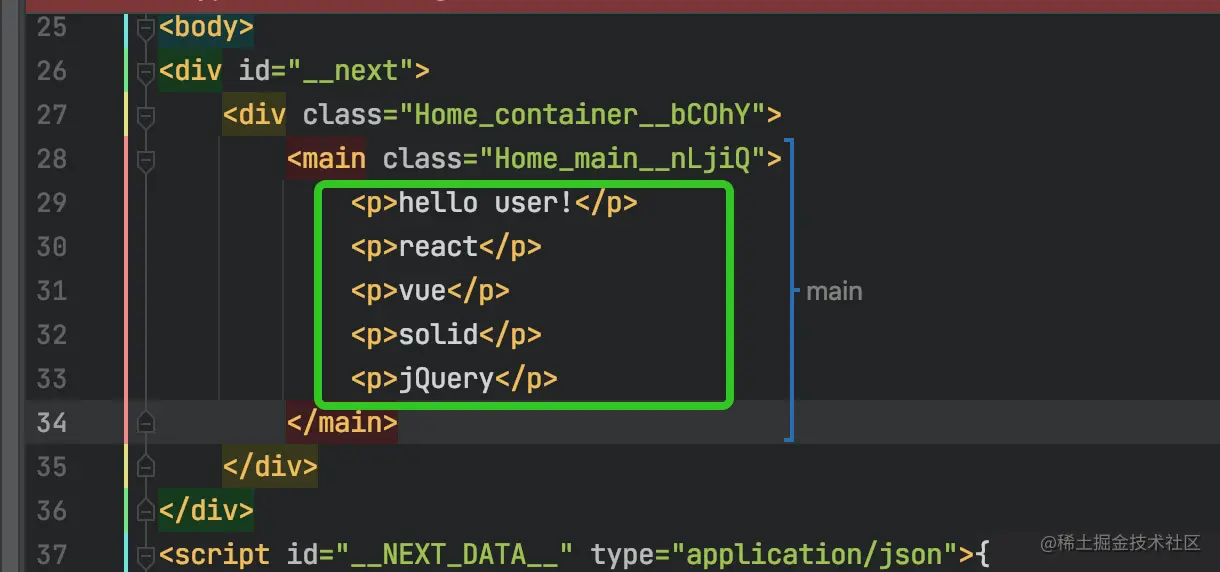Place cursor in "hello user!" paragraph text
The image size is (1220, 572).
coord(486,203)
